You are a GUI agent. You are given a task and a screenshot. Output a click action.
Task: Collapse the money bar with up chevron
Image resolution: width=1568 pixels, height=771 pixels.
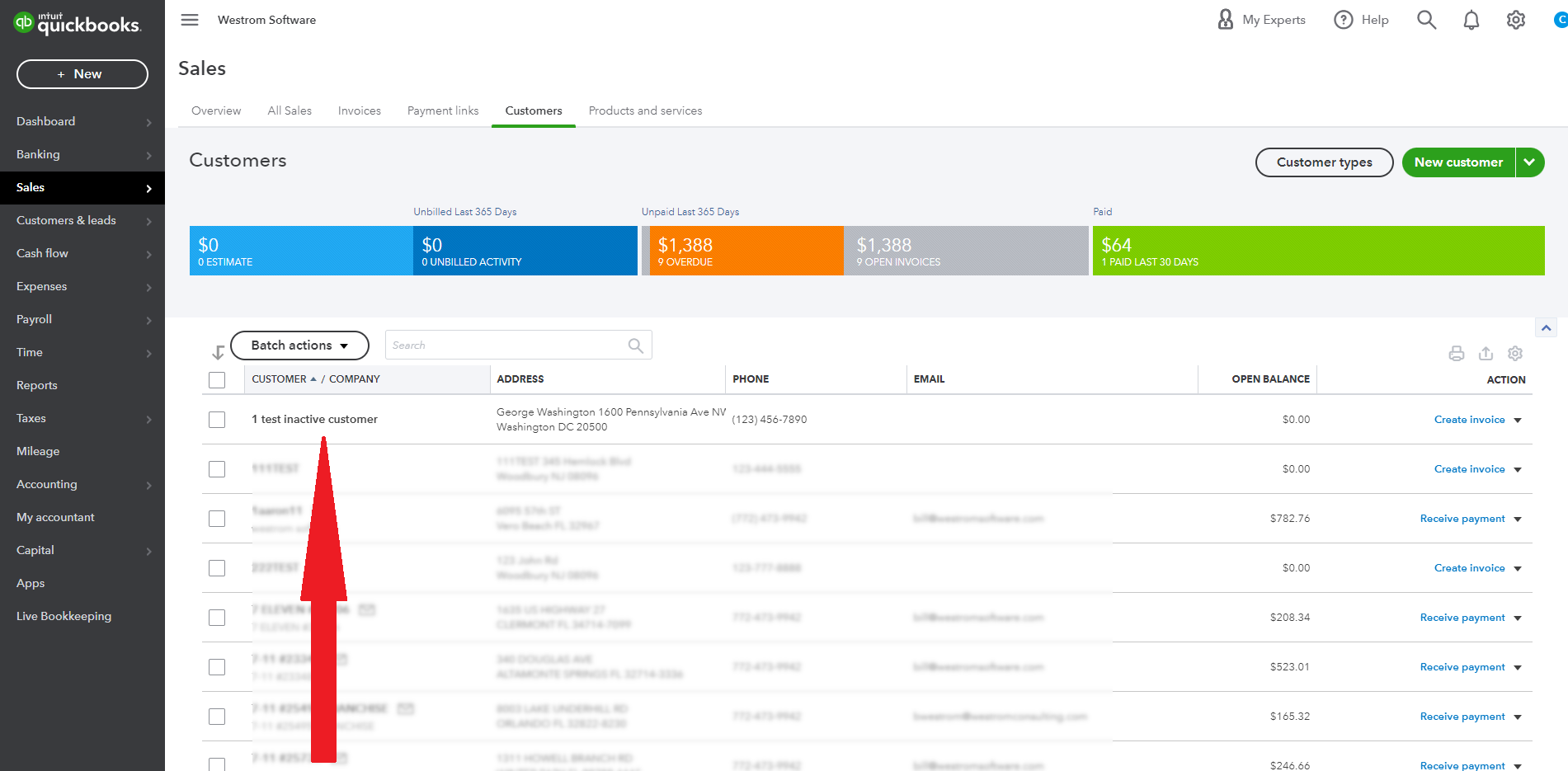click(1546, 328)
